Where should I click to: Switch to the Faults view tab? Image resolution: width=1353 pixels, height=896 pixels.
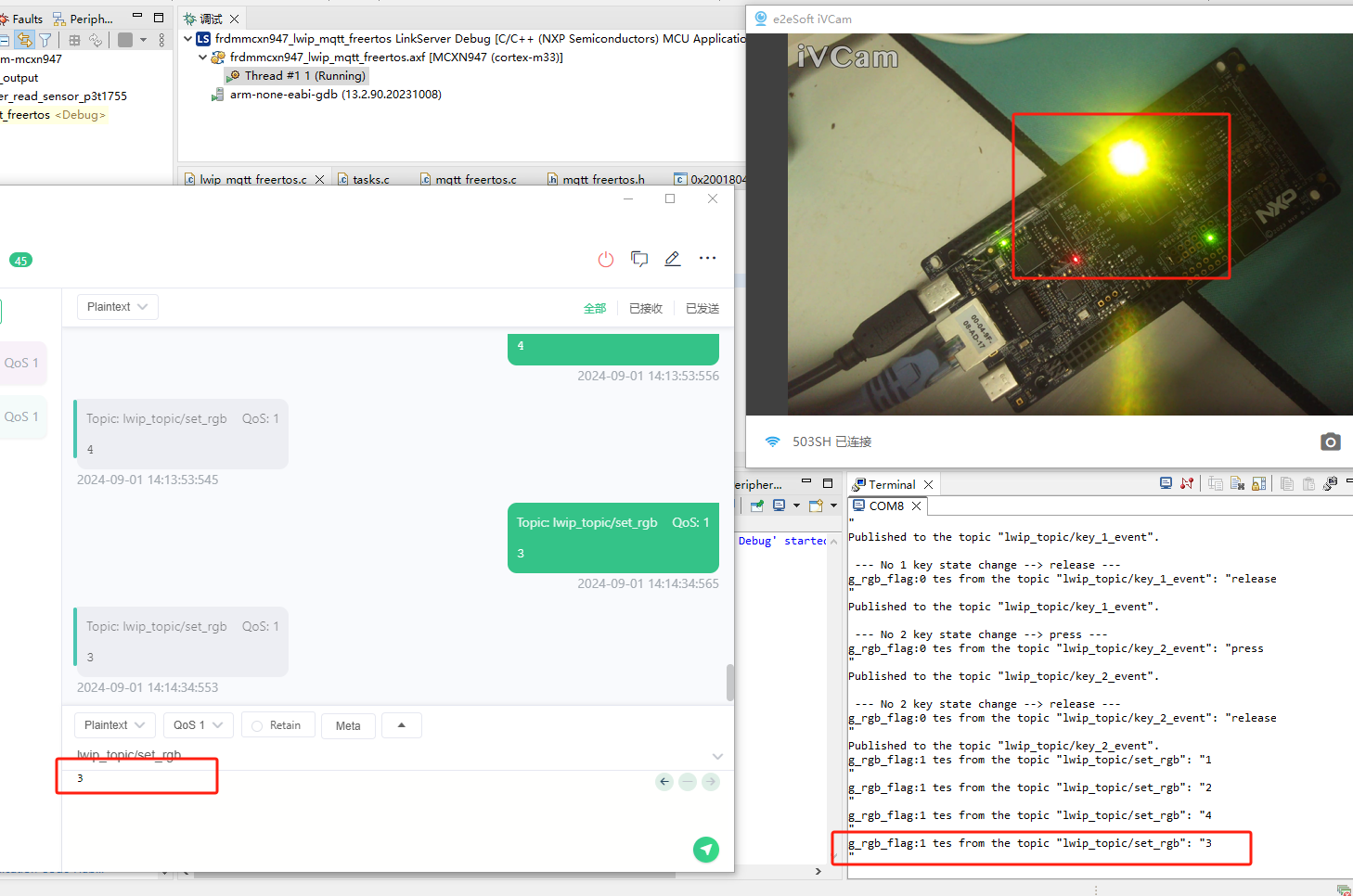(x=21, y=19)
